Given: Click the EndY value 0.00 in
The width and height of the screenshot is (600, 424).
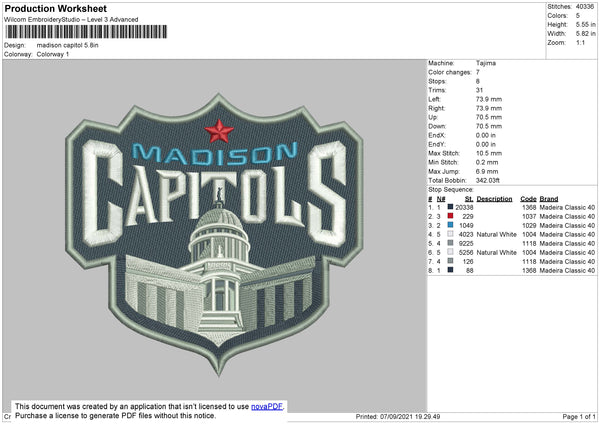Looking at the screenshot, I should click(486, 144).
